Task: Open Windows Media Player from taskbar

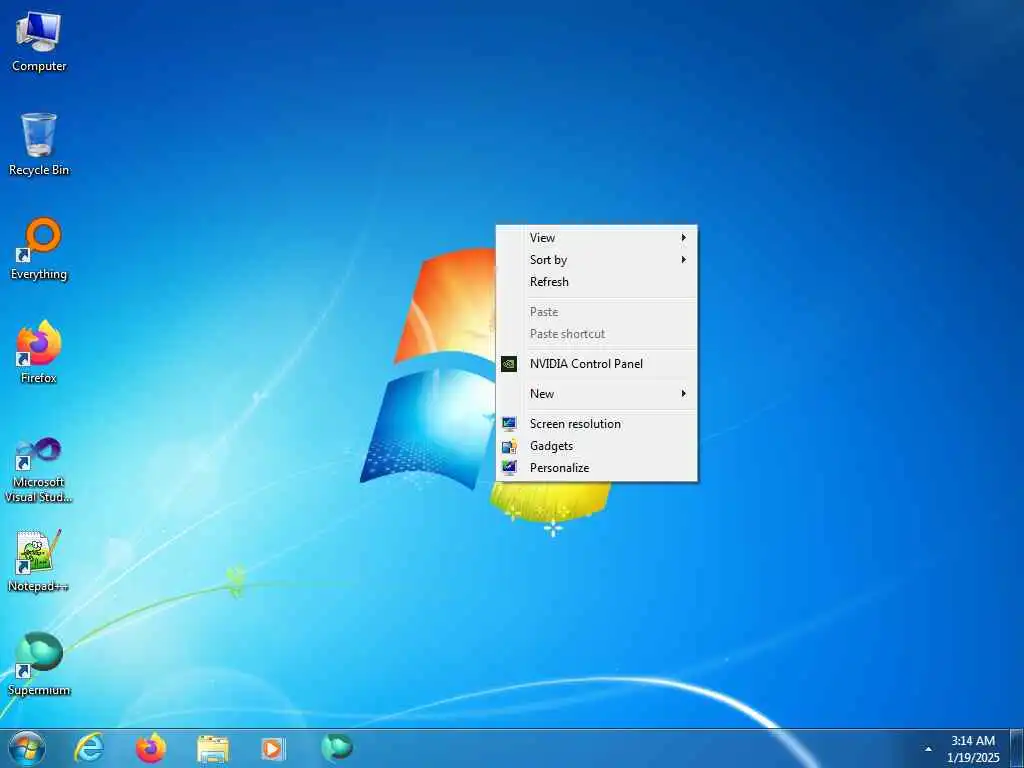Action: [x=273, y=748]
